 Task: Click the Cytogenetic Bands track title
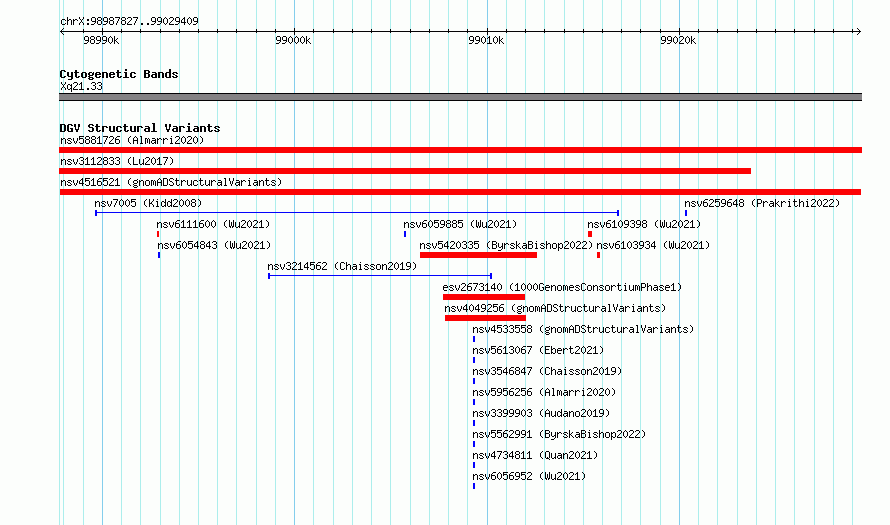click(x=119, y=74)
